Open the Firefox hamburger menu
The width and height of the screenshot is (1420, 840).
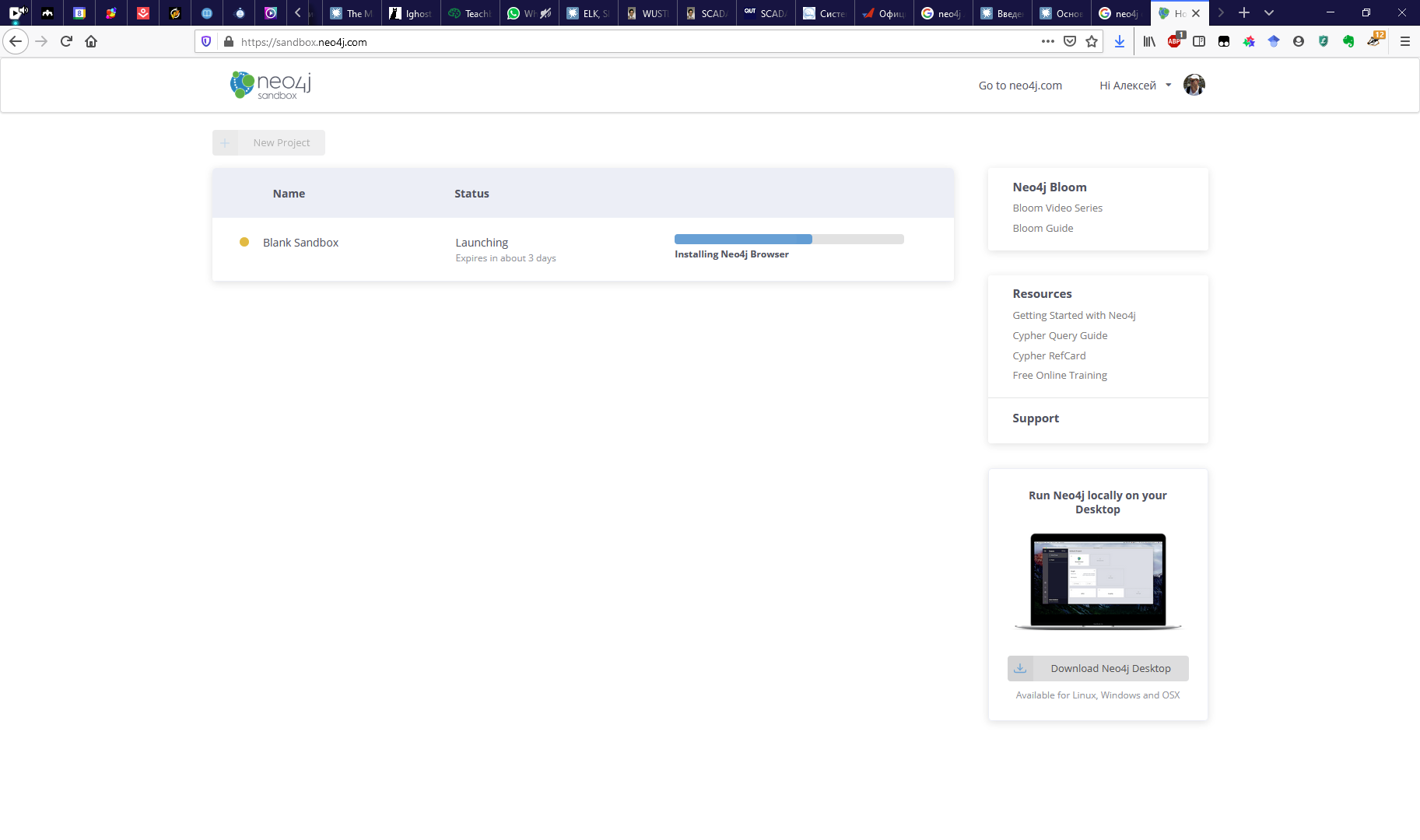(1406, 41)
